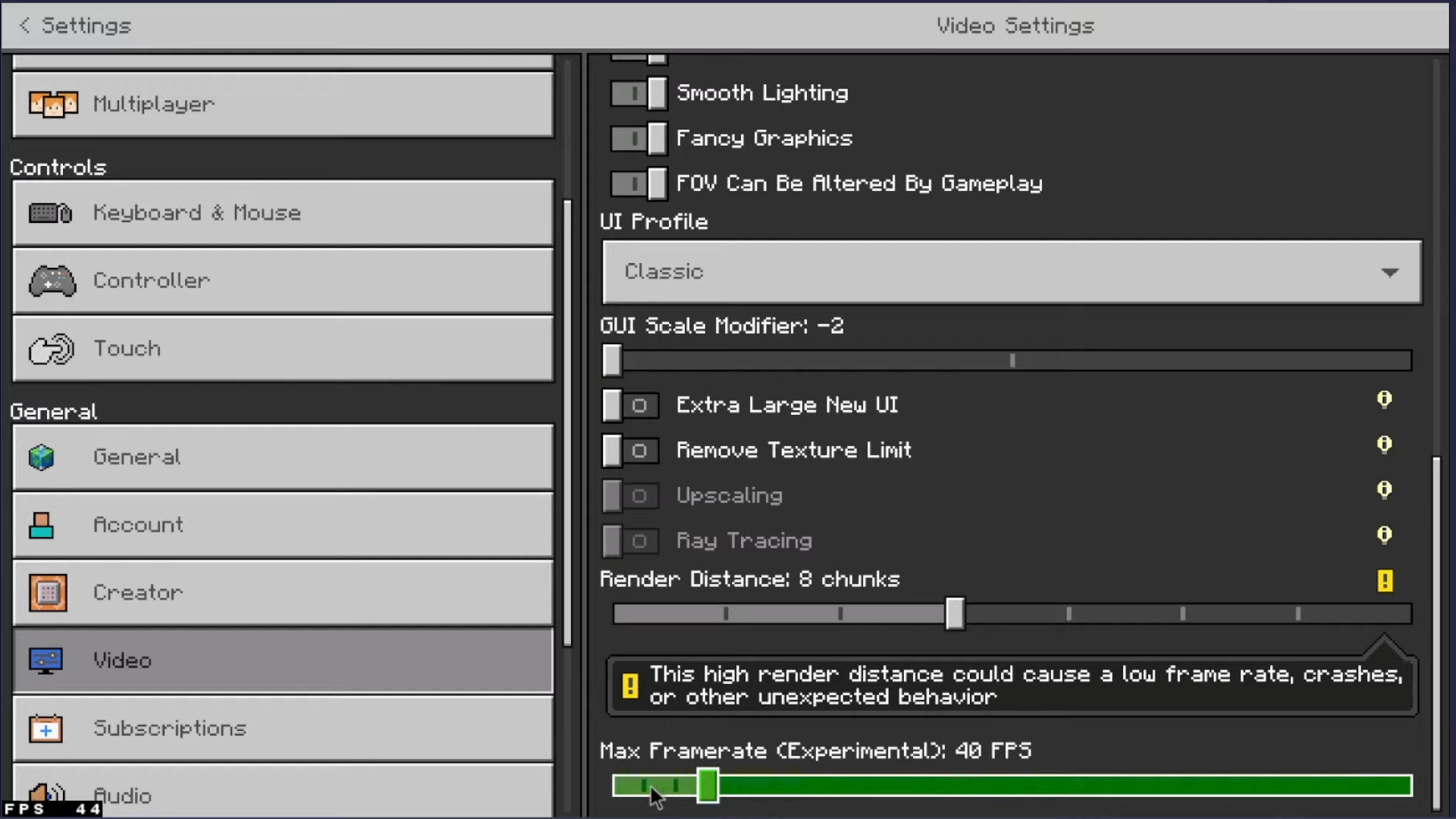Open Keyboard & Mouse settings
The width and height of the screenshot is (1456, 819).
click(283, 213)
